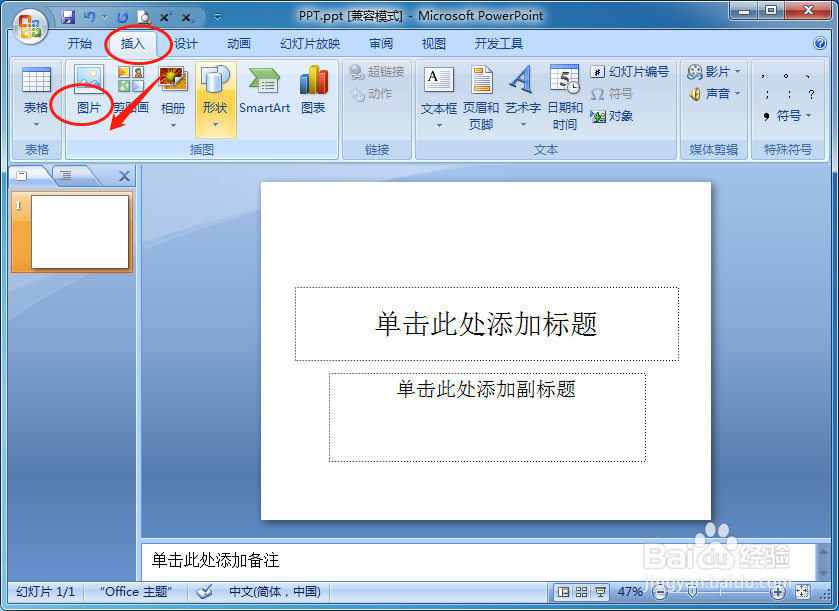Switch to the Design ribbon tab
The image size is (839, 611).
coord(187,43)
